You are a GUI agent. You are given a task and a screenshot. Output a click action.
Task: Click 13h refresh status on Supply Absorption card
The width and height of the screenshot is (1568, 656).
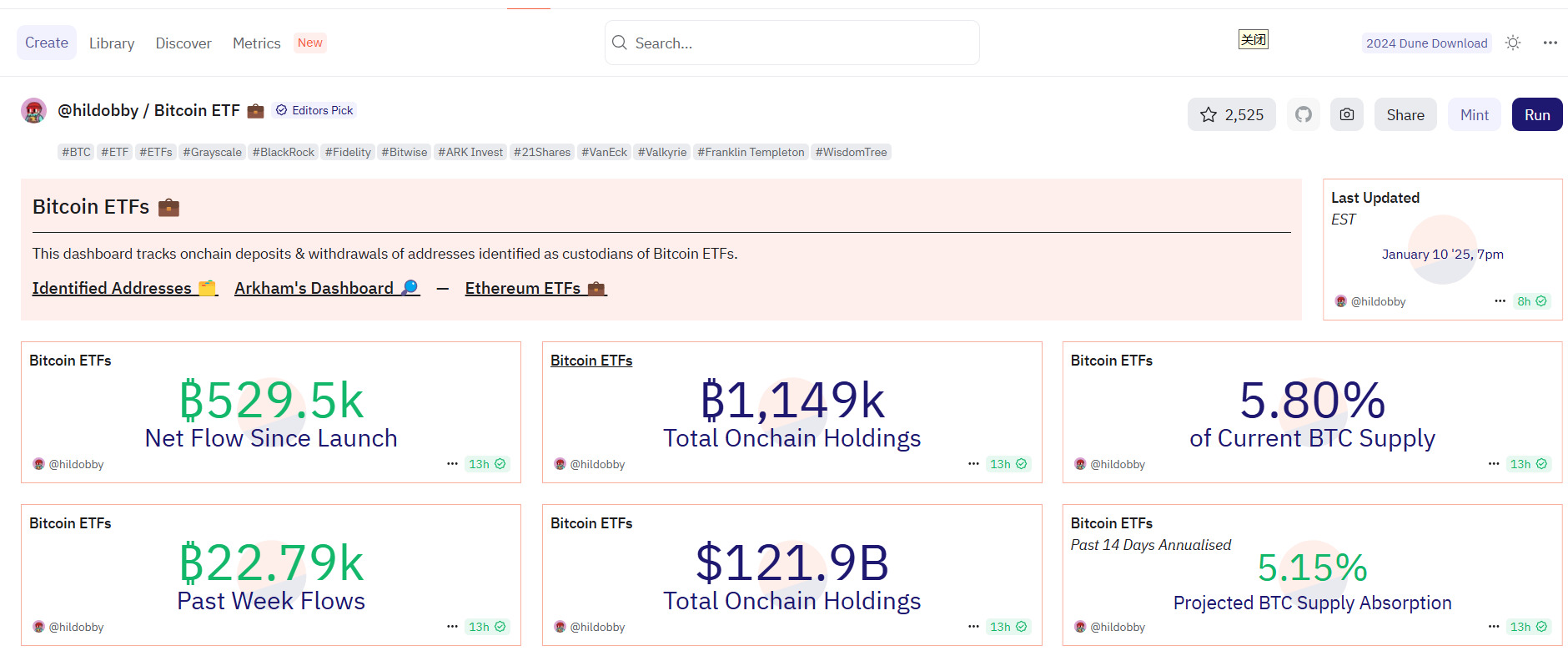(1529, 627)
